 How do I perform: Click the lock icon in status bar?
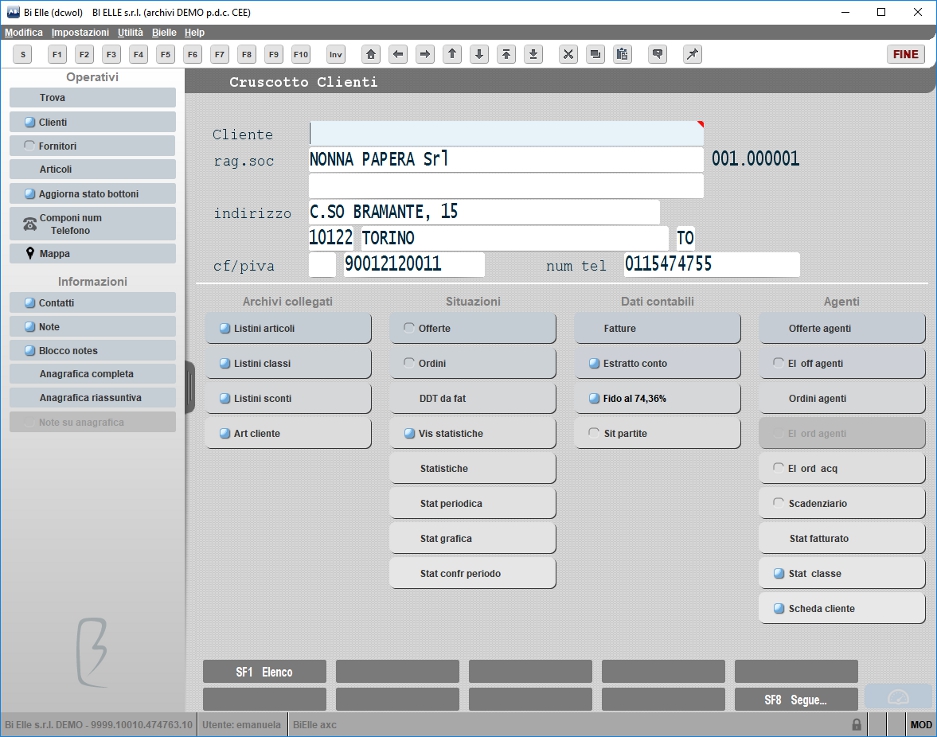click(x=856, y=724)
